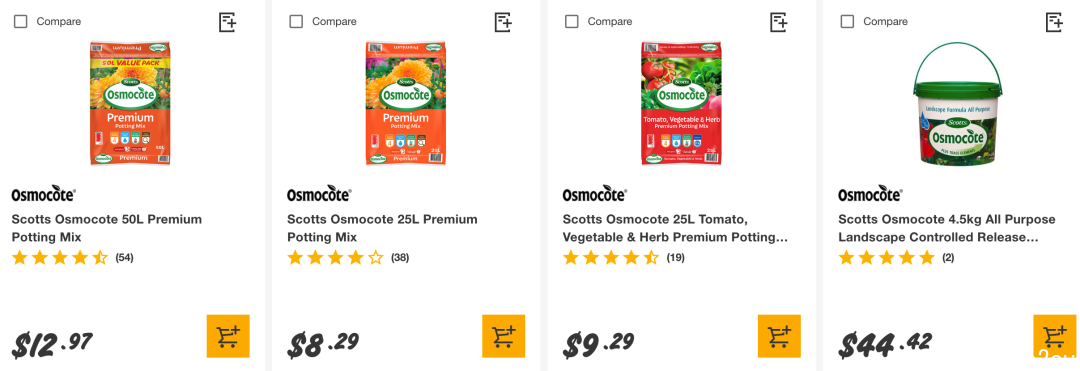Check Compare for Tomato Vegetable & Herb mix

[572, 21]
